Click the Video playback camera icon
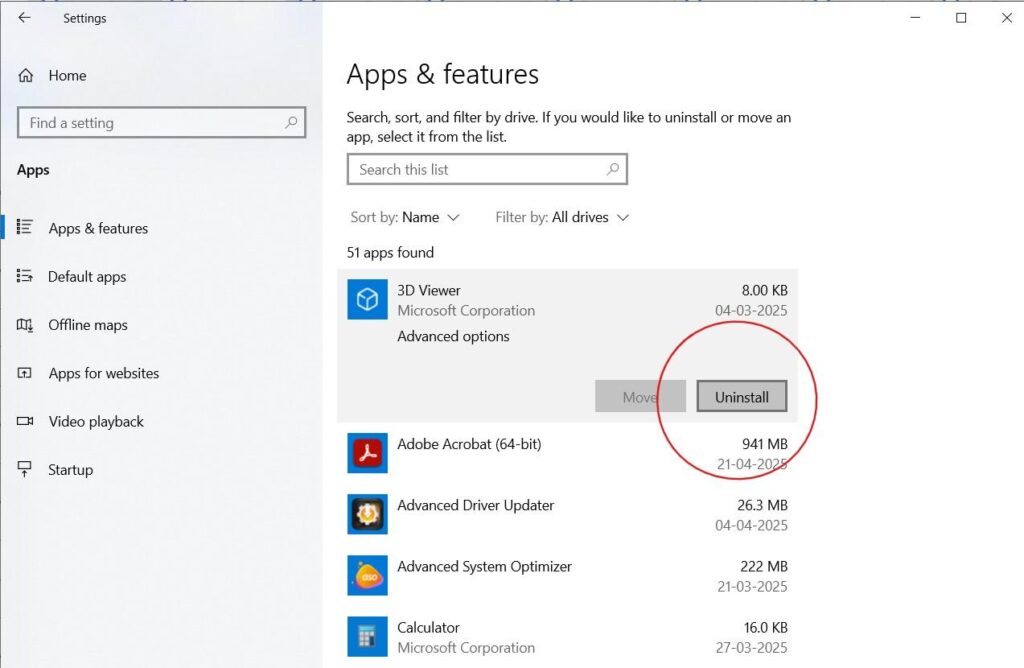The height and width of the screenshot is (668, 1024). pos(25,421)
